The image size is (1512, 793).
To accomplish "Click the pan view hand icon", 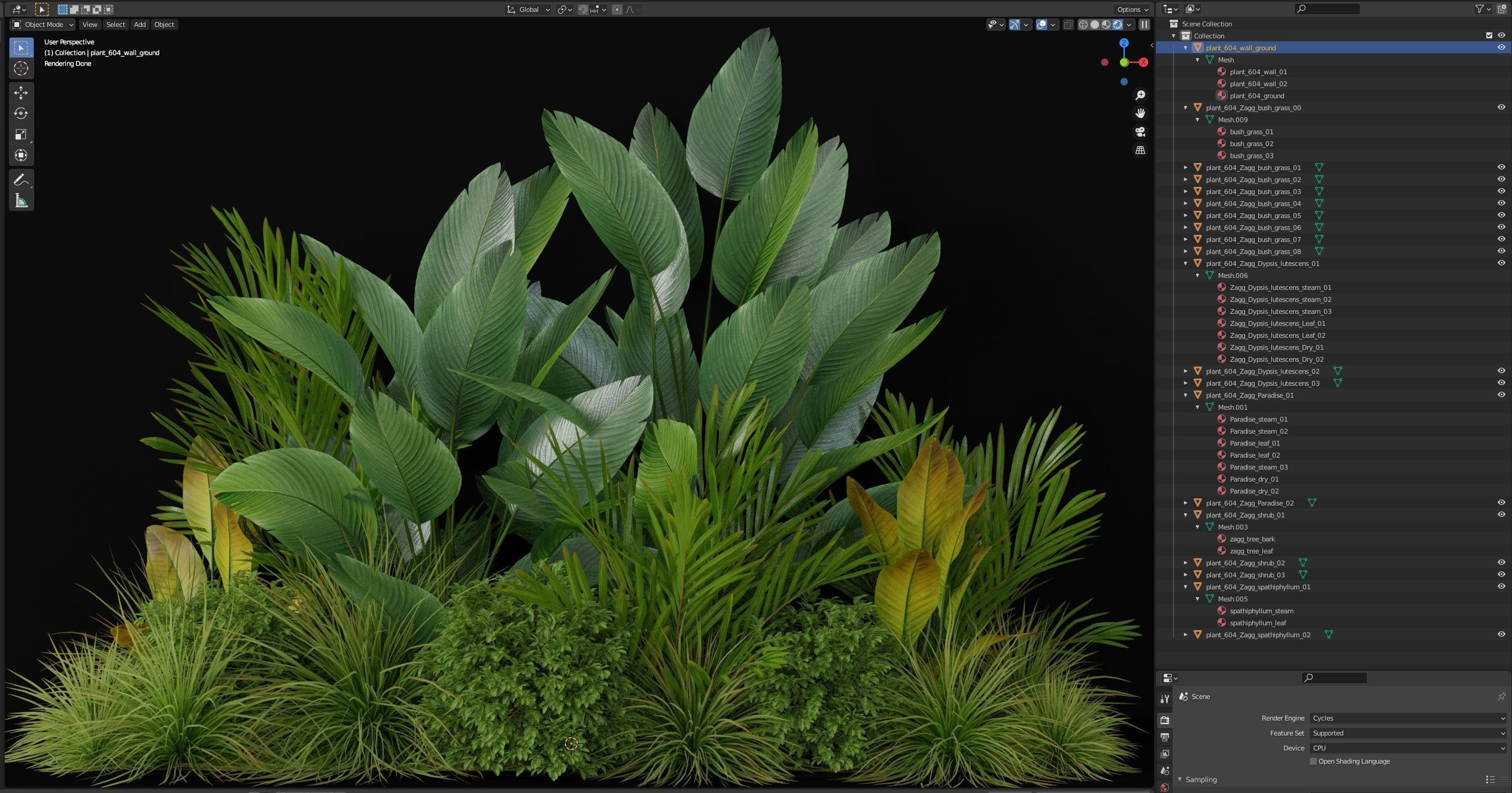I will coord(1140,113).
